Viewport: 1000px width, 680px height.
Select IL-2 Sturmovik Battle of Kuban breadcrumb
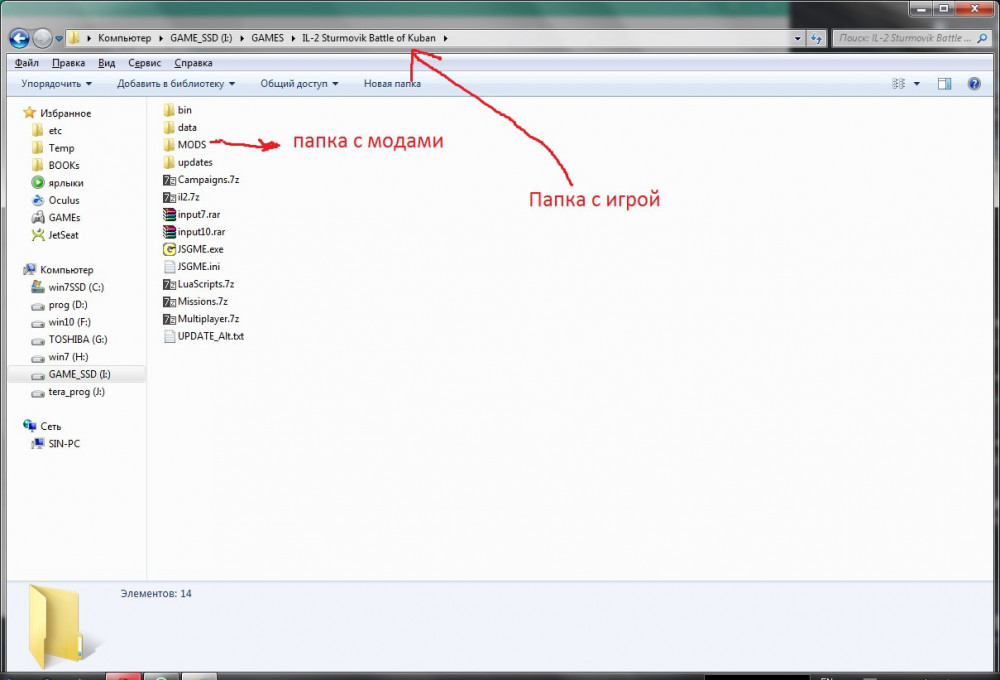tap(369, 38)
